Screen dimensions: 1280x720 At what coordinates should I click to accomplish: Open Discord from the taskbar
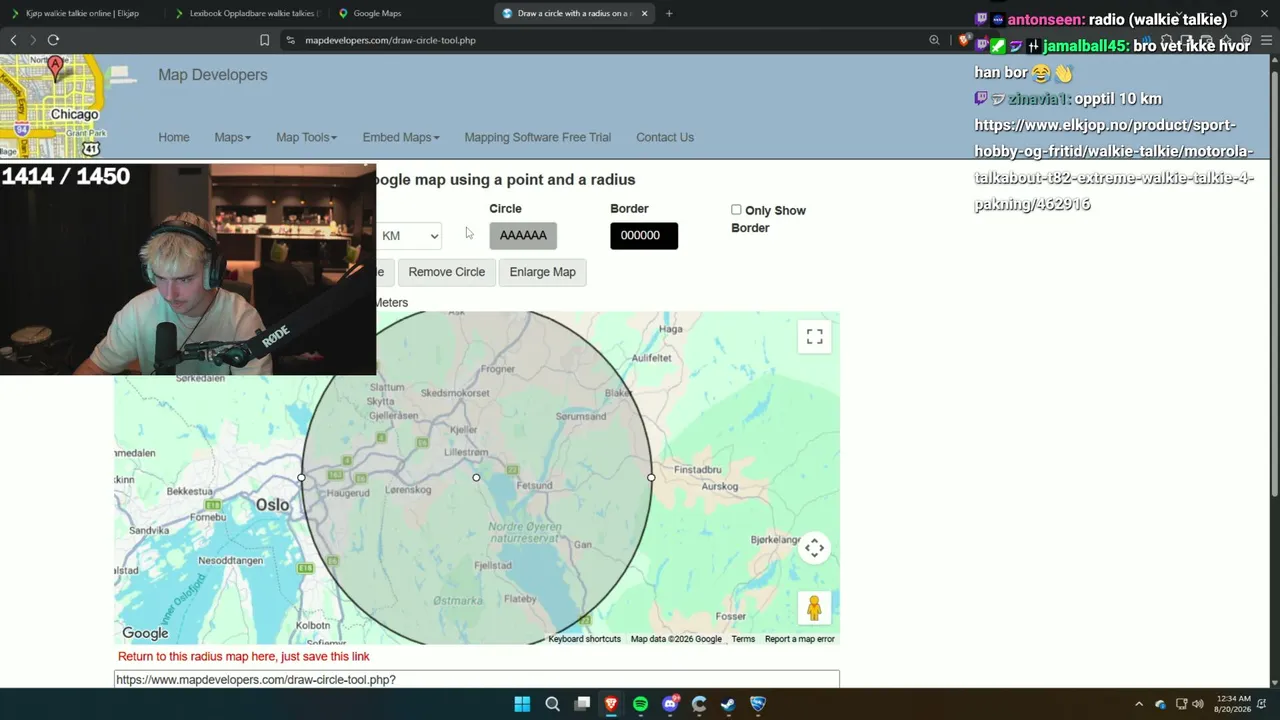click(670, 704)
